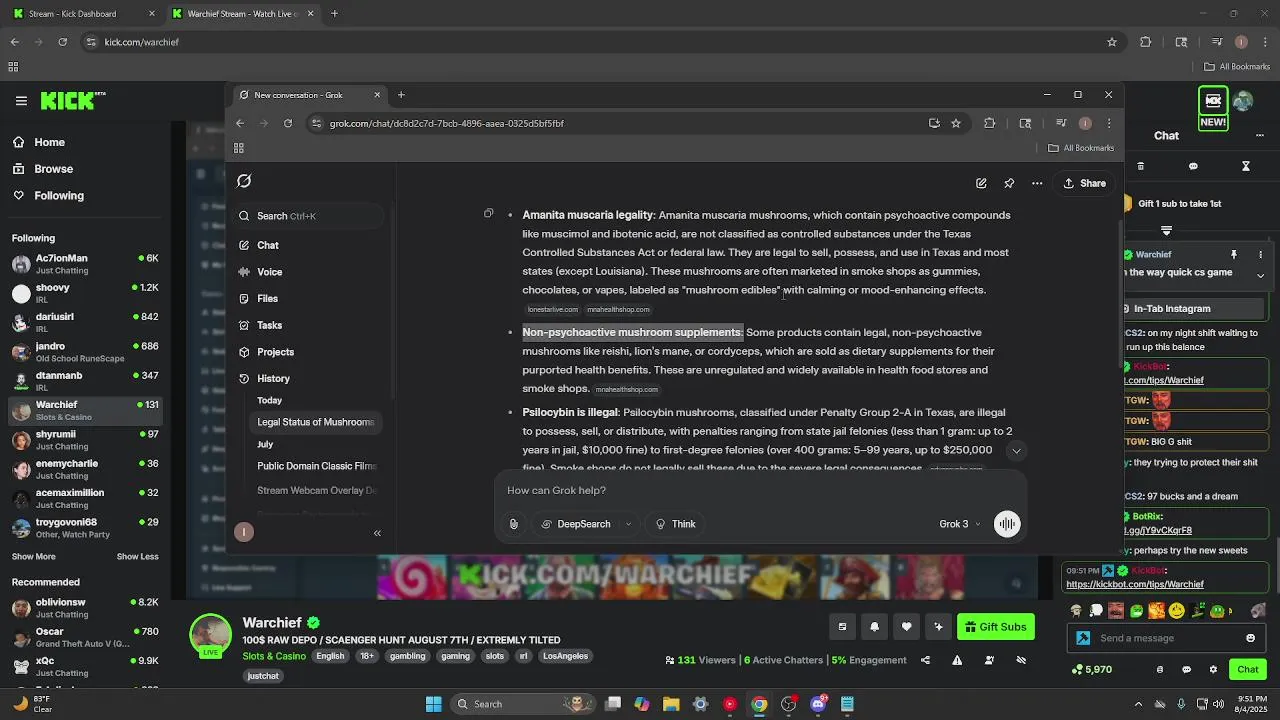Viewport: 1280px width, 720px height.
Task: Enable DeepSearch mode
Action: [576, 524]
